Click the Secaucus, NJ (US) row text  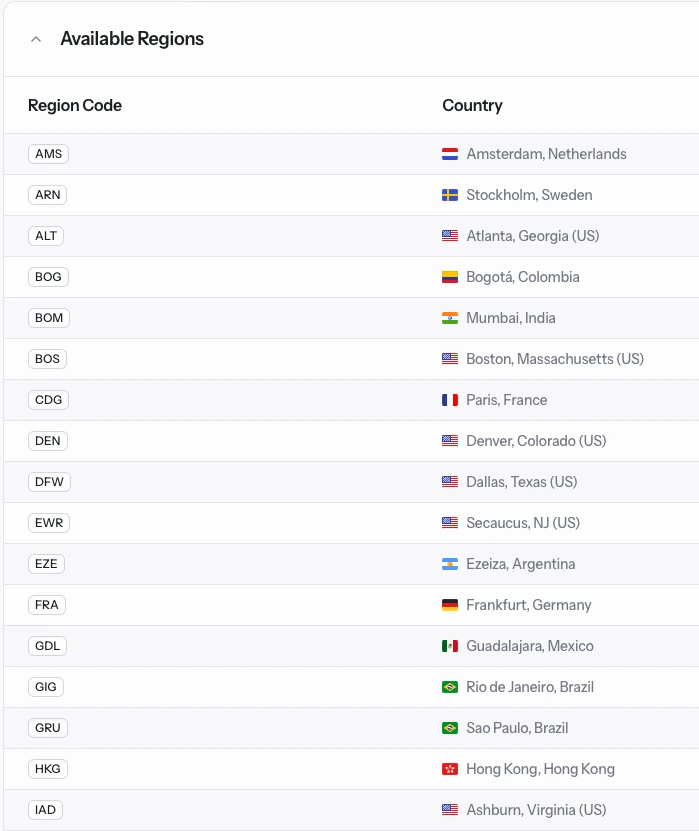click(523, 523)
